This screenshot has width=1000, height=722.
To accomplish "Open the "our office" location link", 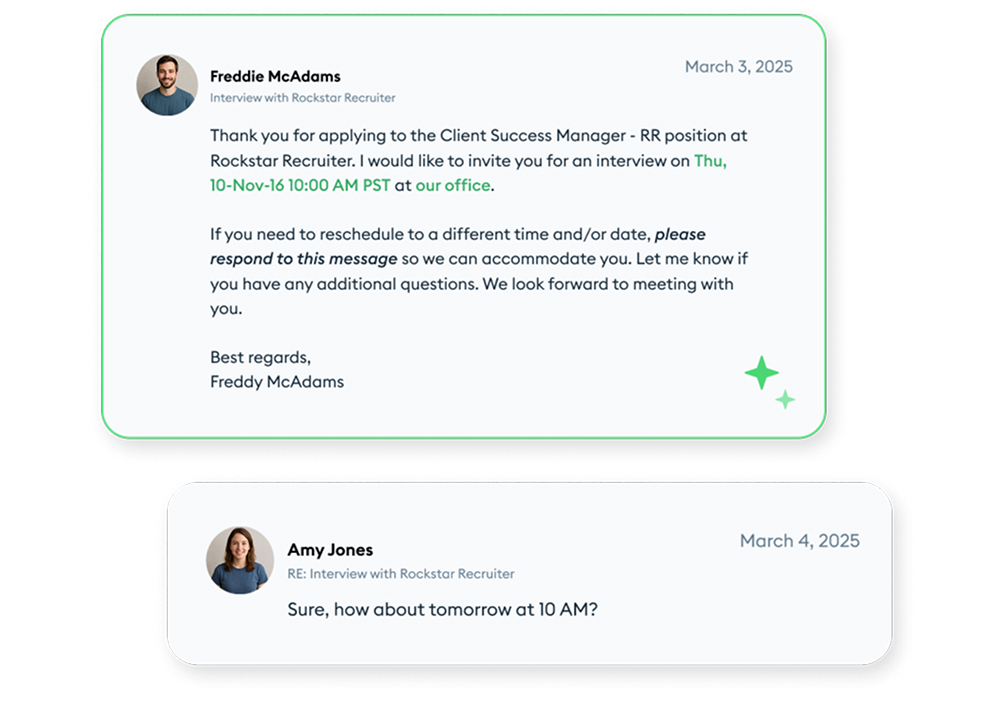I will tap(453, 185).
